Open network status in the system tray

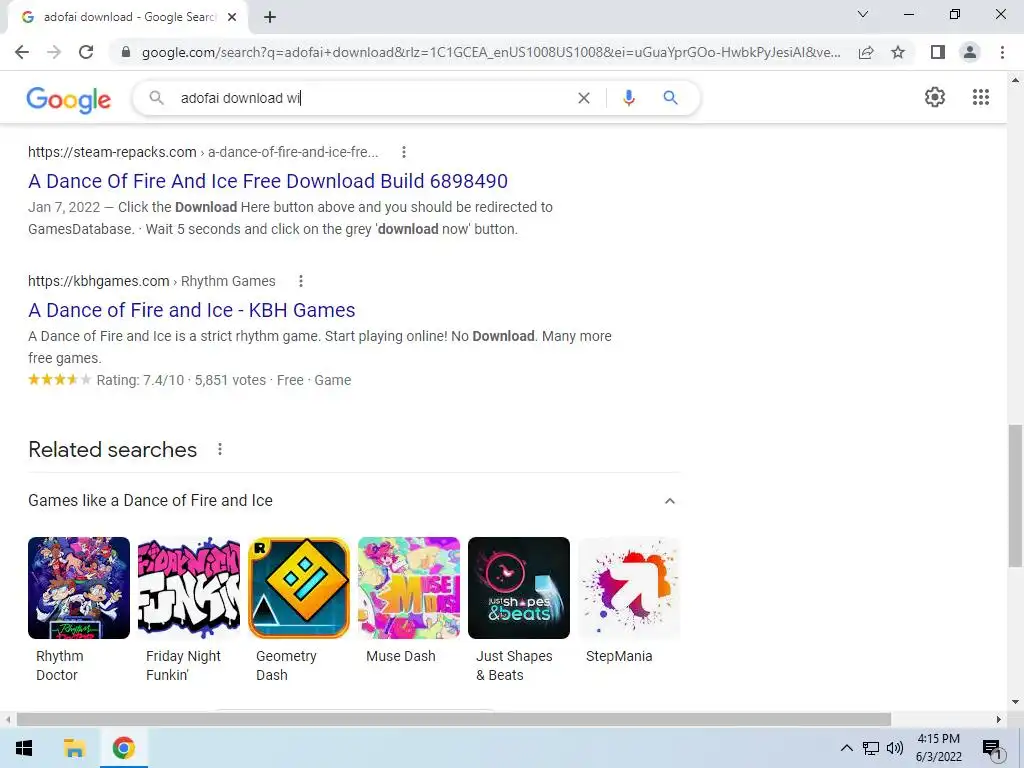point(871,748)
